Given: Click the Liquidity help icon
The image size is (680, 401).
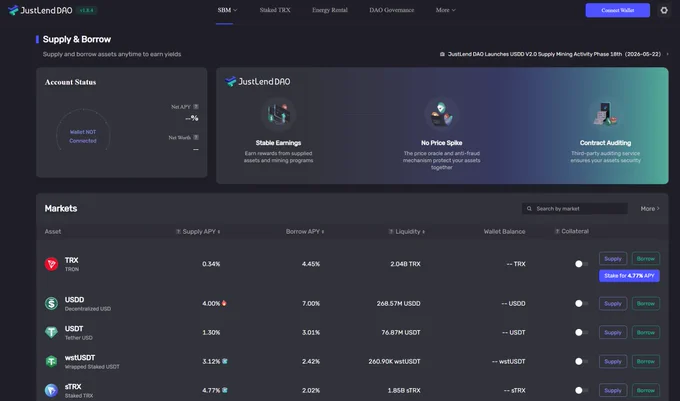Looking at the screenshot, I should pos(391,231).
